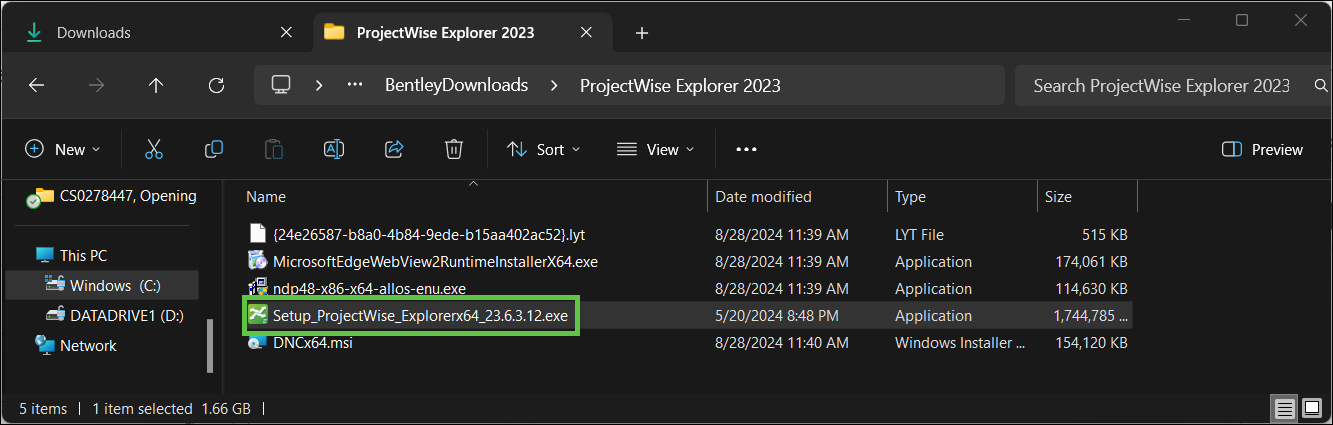Click the Setup_ProjectWise_Explorer file icon
This screenshot has width=1333, height=425.
(257, 316)
